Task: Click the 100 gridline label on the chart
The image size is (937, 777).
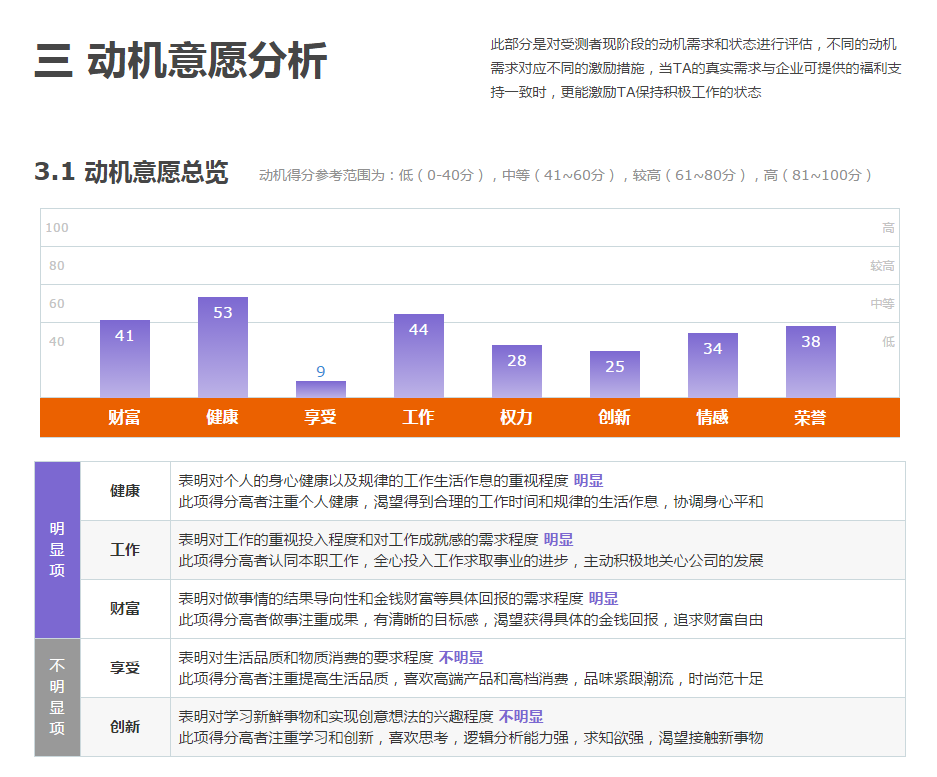Action: pos(55,228)
